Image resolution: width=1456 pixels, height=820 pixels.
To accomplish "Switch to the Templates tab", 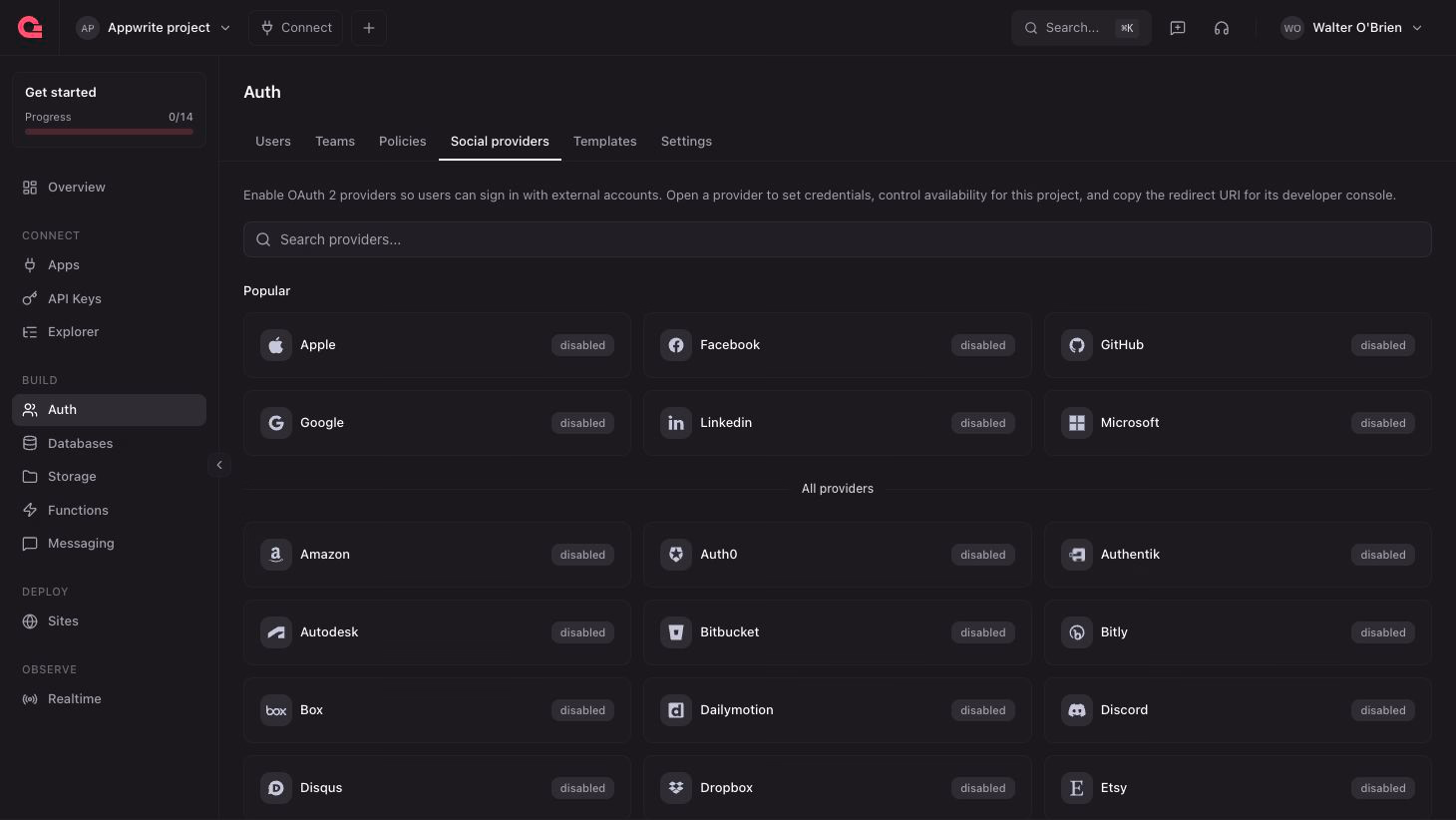I will (605, 142).
